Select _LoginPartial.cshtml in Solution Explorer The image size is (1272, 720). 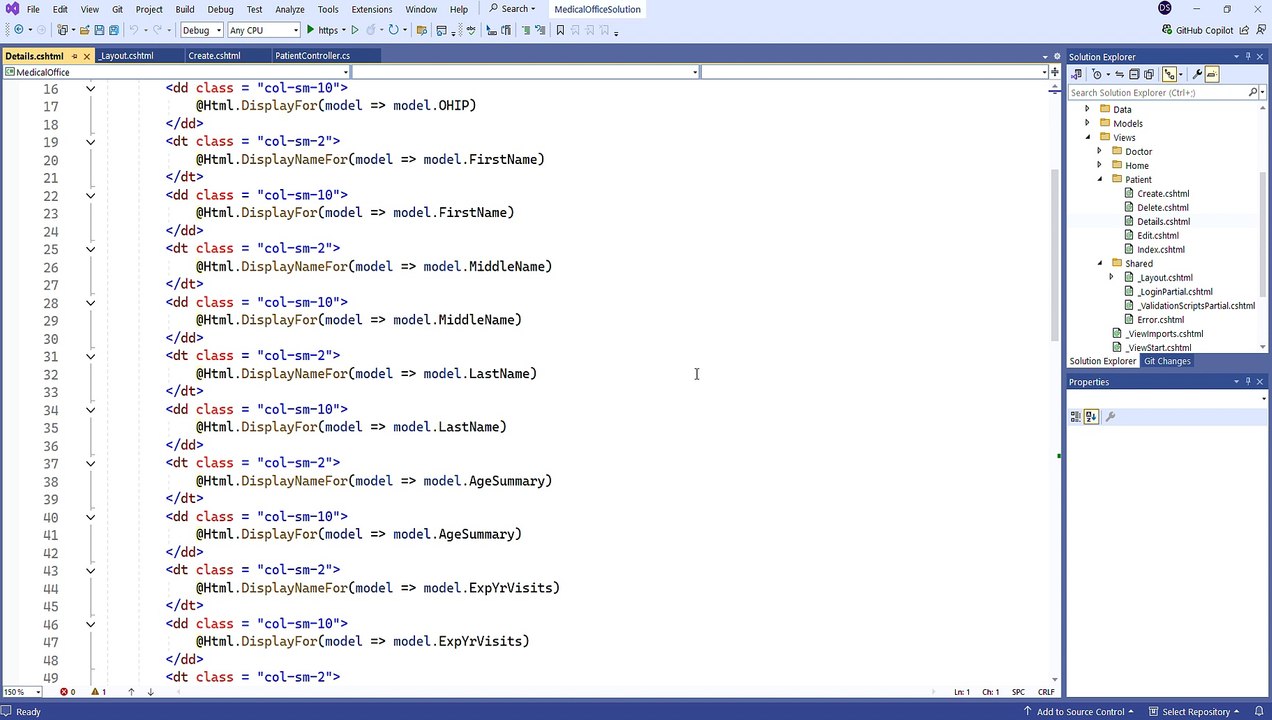click(x=1174, y=291)
